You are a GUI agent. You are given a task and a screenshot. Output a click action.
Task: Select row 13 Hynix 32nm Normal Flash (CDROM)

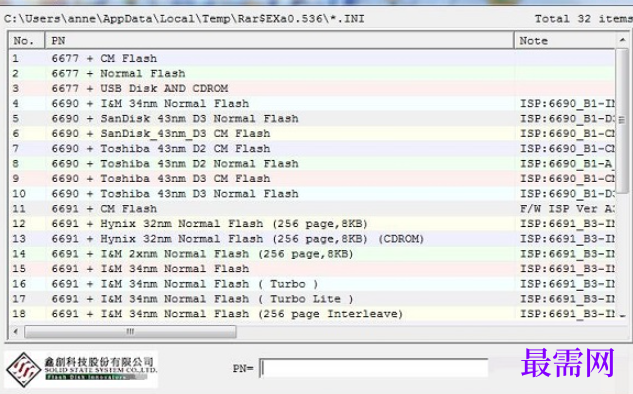click(312, 239)
